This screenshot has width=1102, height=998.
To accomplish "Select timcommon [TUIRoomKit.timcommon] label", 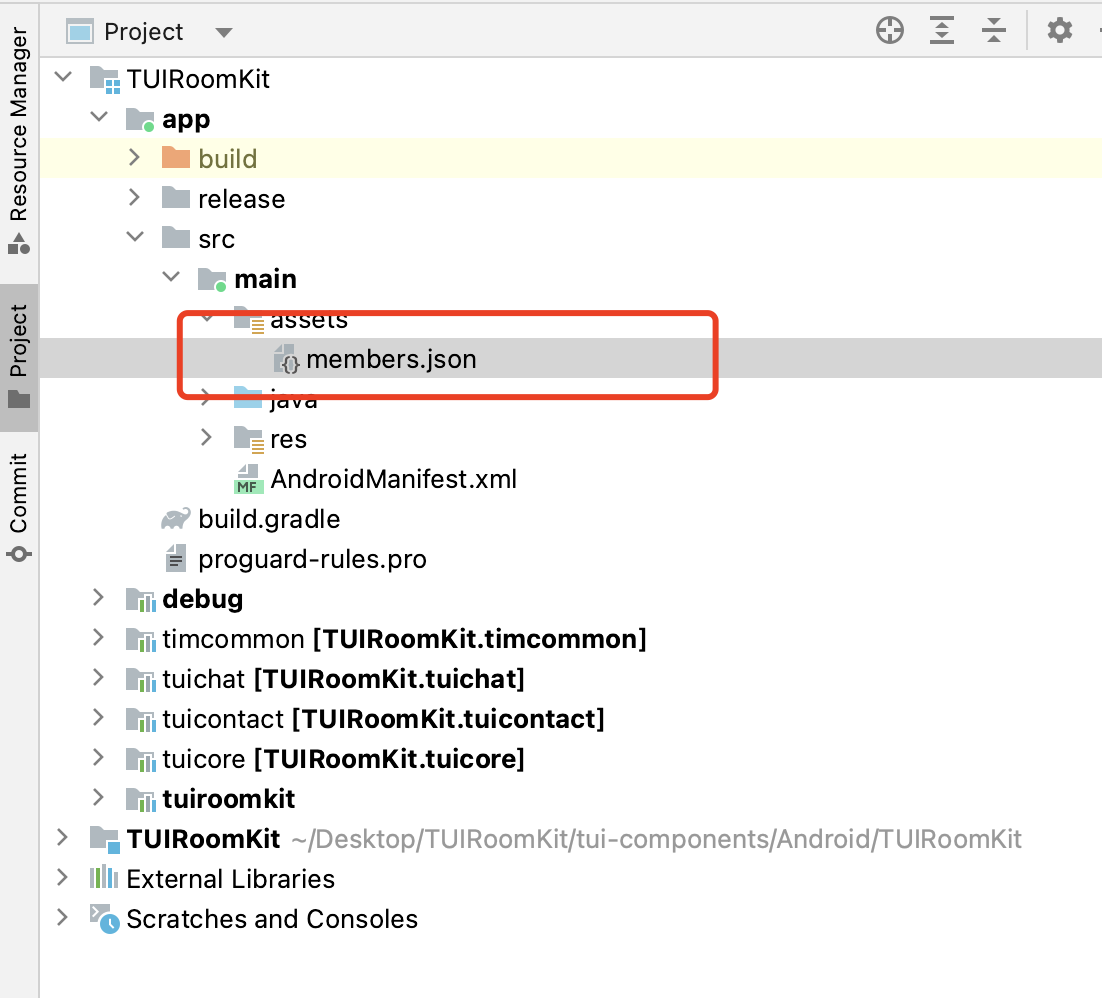I will [x=404, y=639].
